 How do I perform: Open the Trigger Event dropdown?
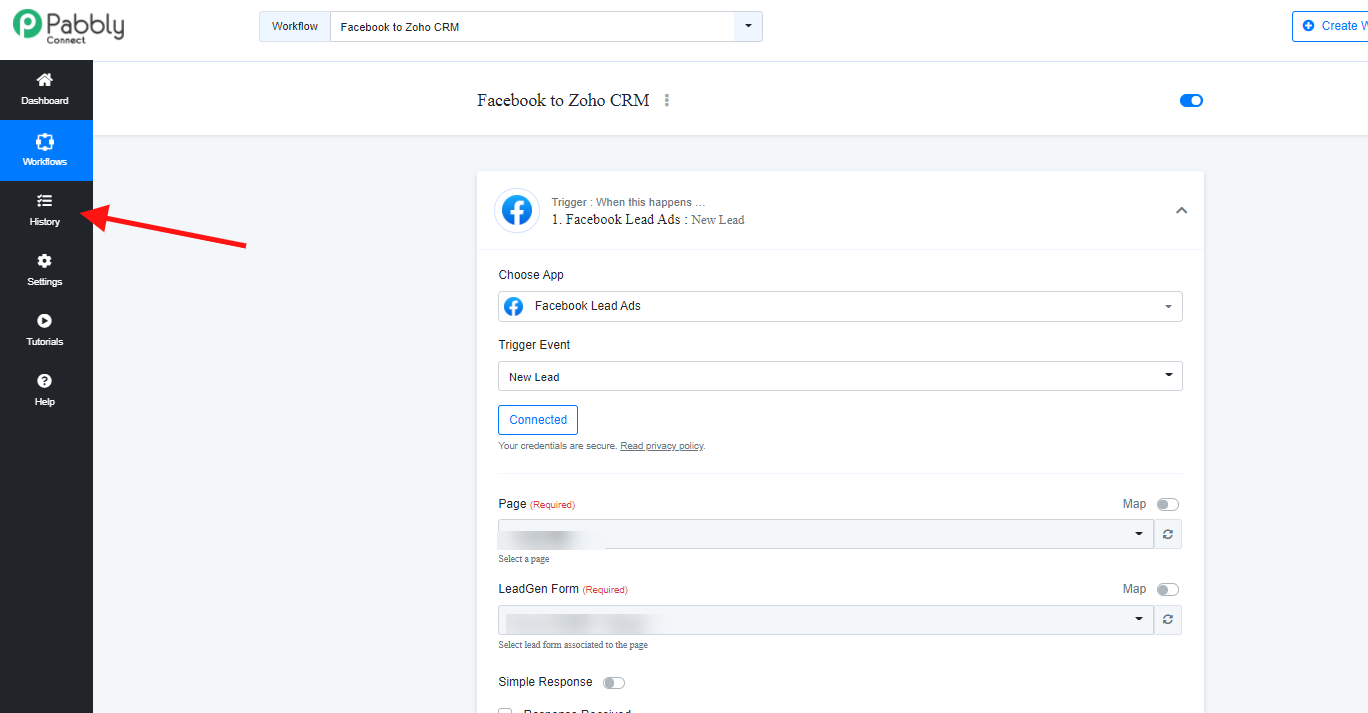[x=840, y=376]
